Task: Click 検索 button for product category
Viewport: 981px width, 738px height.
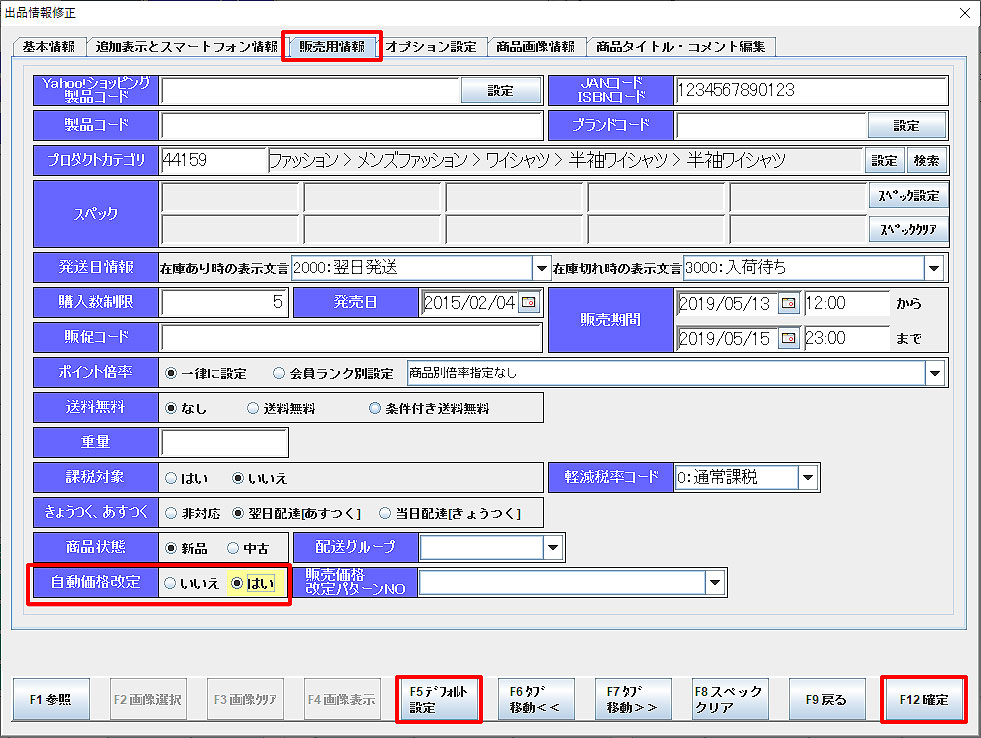Action: 926,160
